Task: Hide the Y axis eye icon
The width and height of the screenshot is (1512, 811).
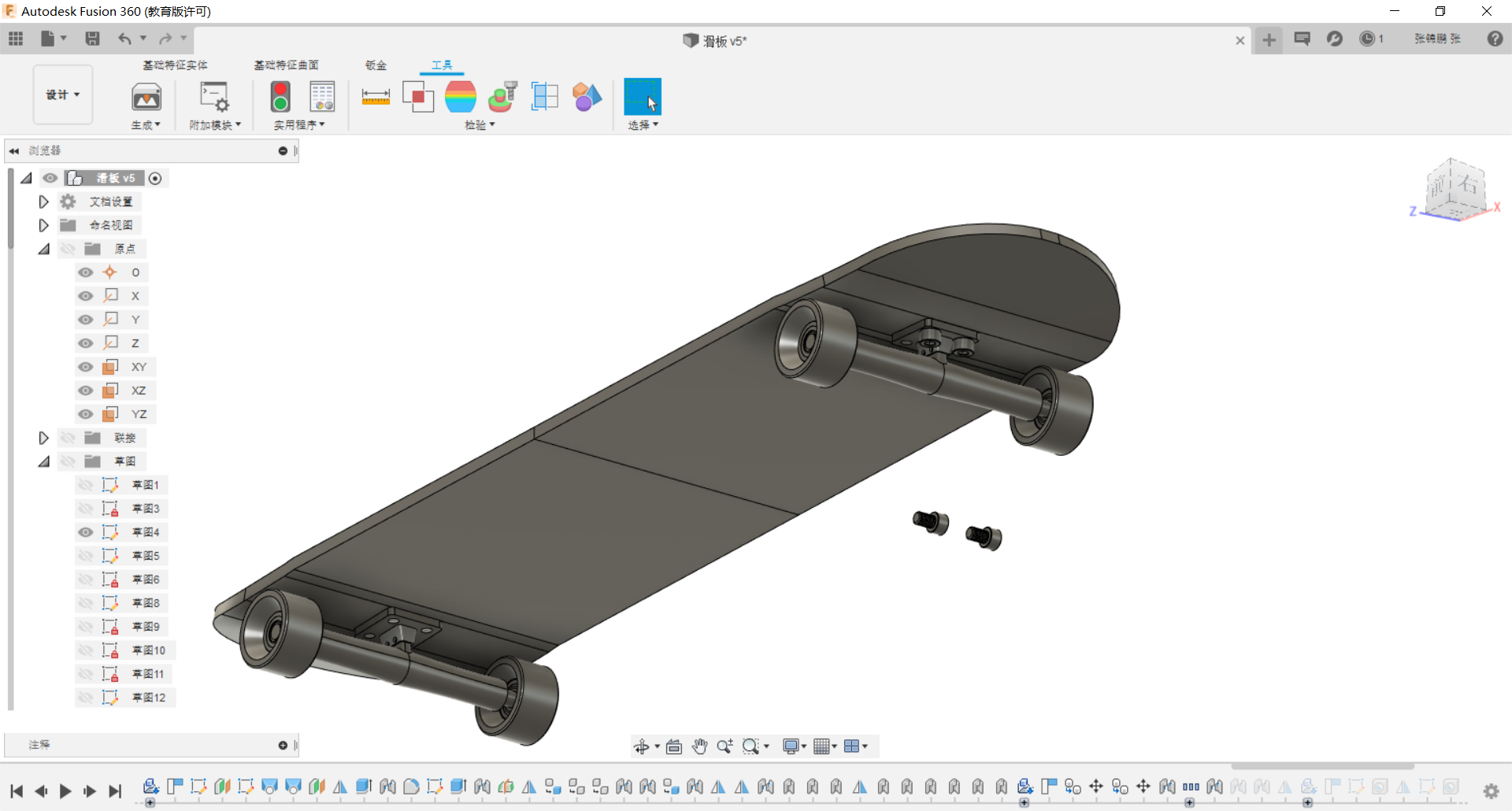Action: 86,320
